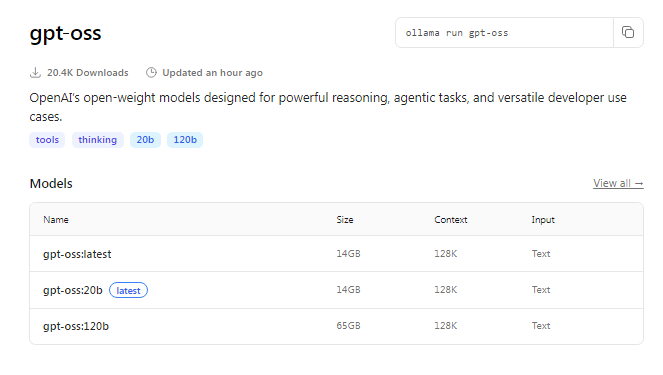
Task: Click the 65GB size of gpt-oss:120b
Action: pyautogui.click(x=348, y=326)
